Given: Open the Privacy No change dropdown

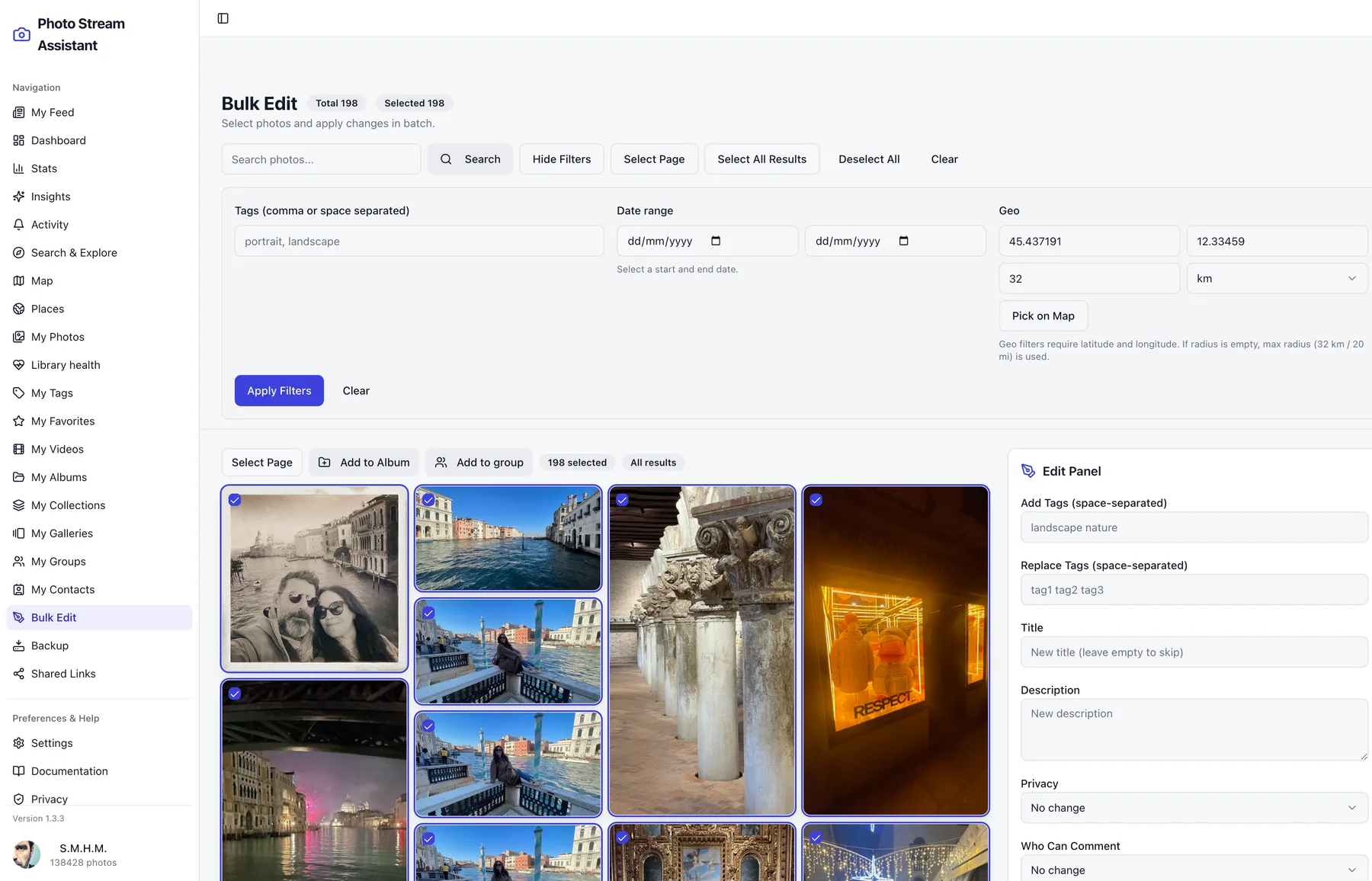Looking at the screenshot, I should 1194,808.
